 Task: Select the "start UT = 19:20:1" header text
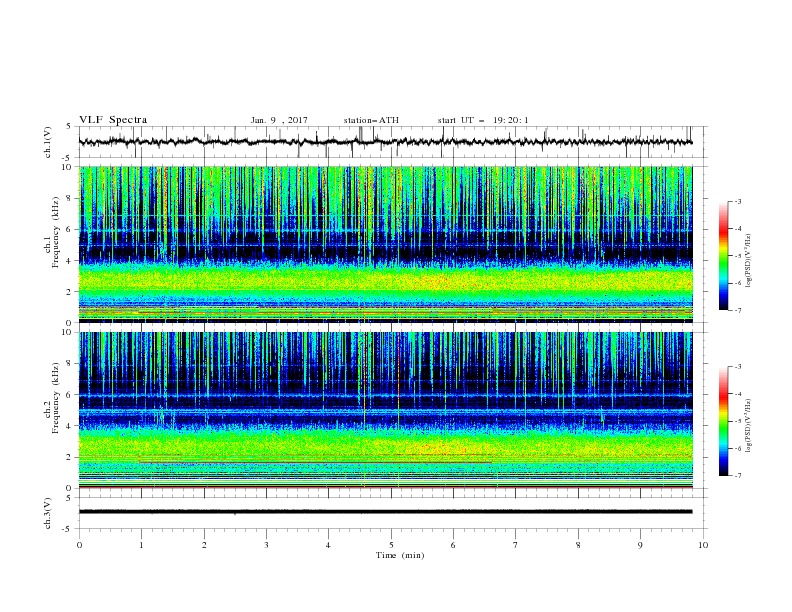[x=483, y=120]
